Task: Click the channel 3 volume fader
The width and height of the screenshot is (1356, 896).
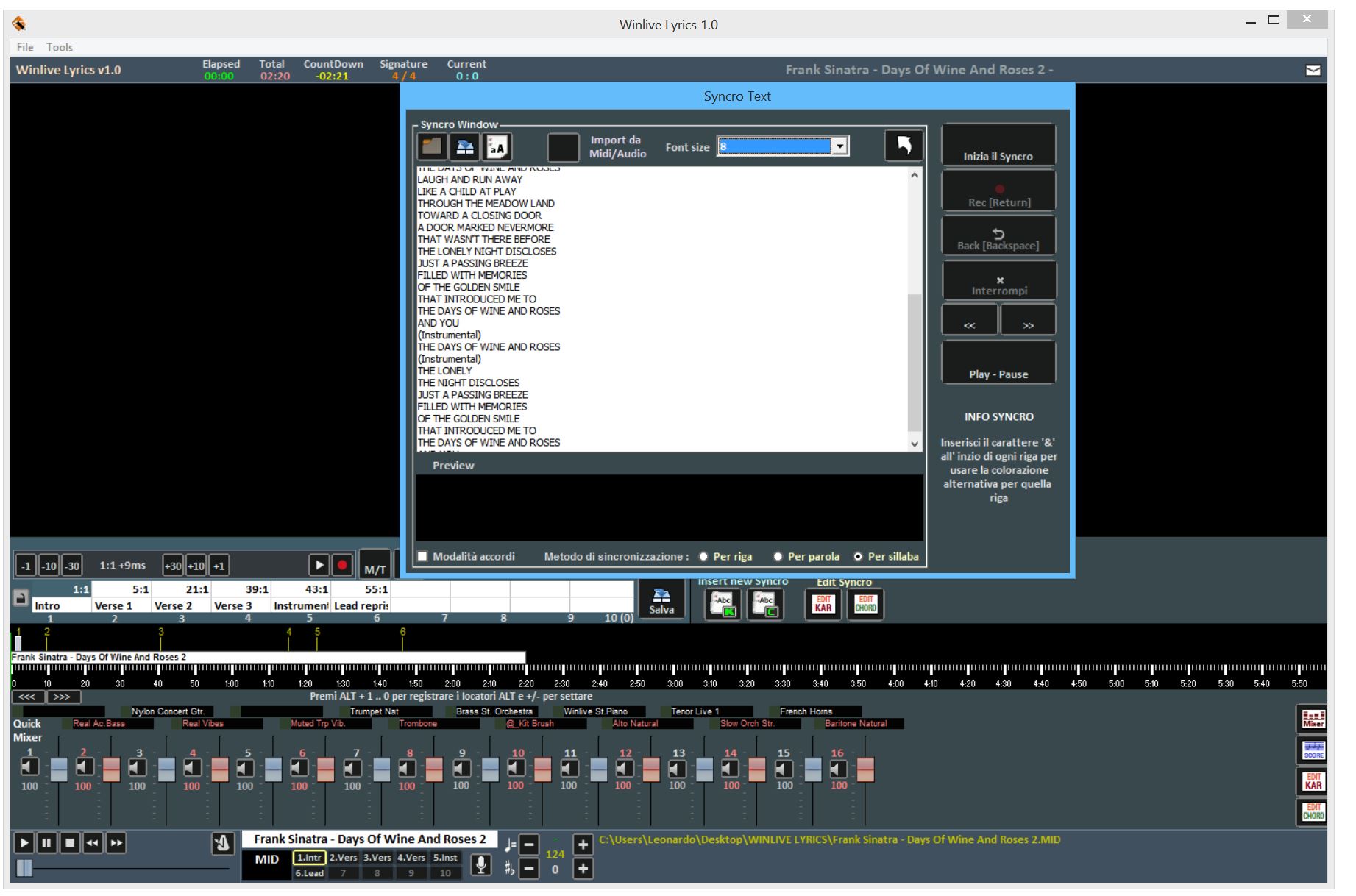Action: tap(167, 769)
